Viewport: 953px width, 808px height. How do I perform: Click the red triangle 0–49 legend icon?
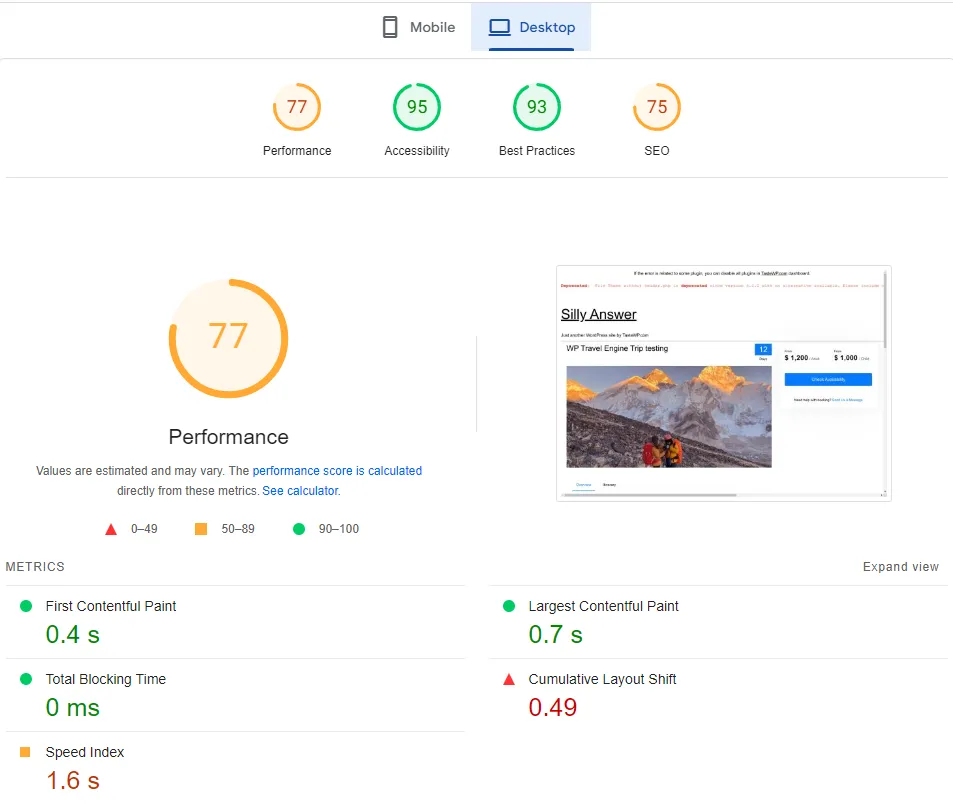point(111,529)
